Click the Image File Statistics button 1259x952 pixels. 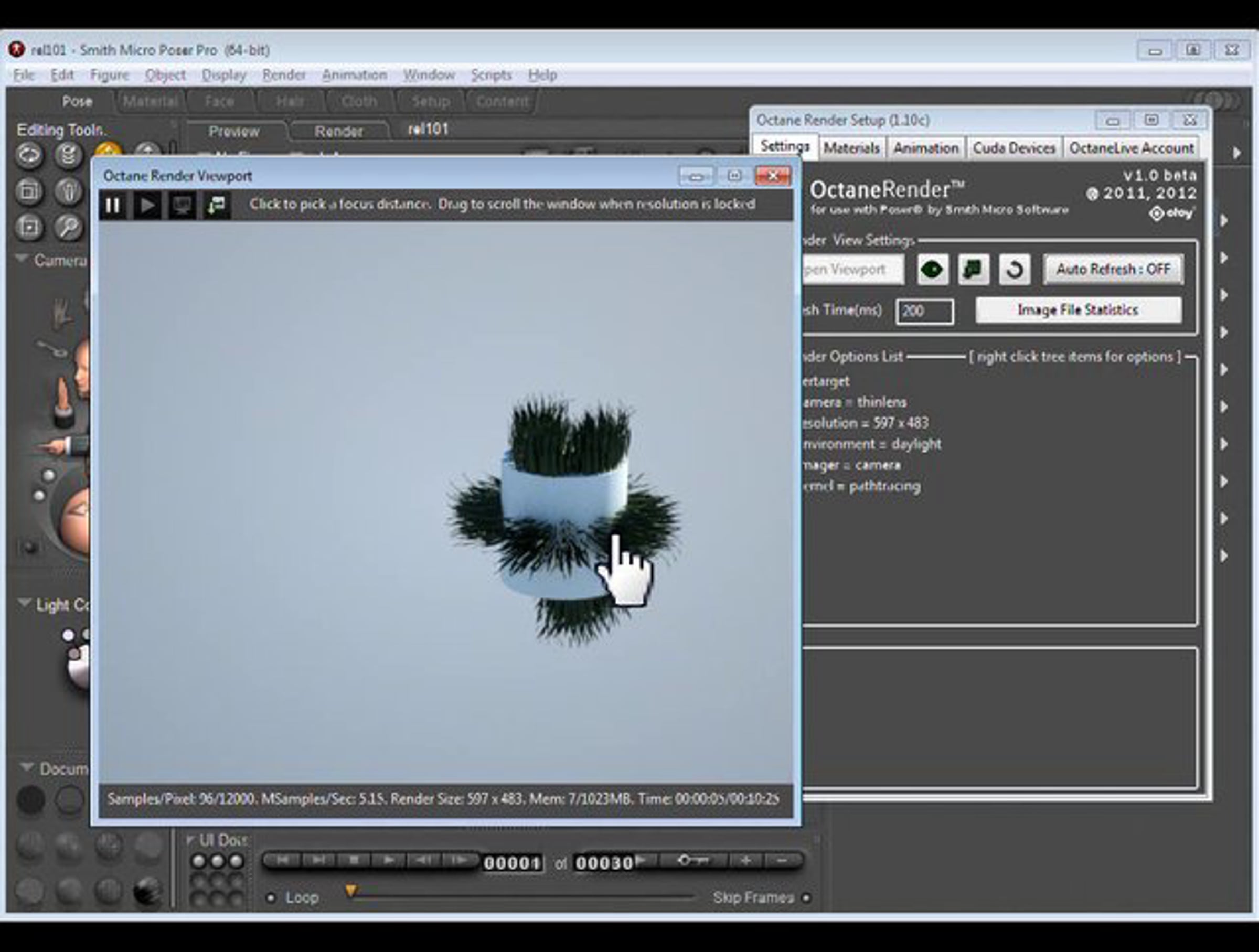tap(1078, 310)
